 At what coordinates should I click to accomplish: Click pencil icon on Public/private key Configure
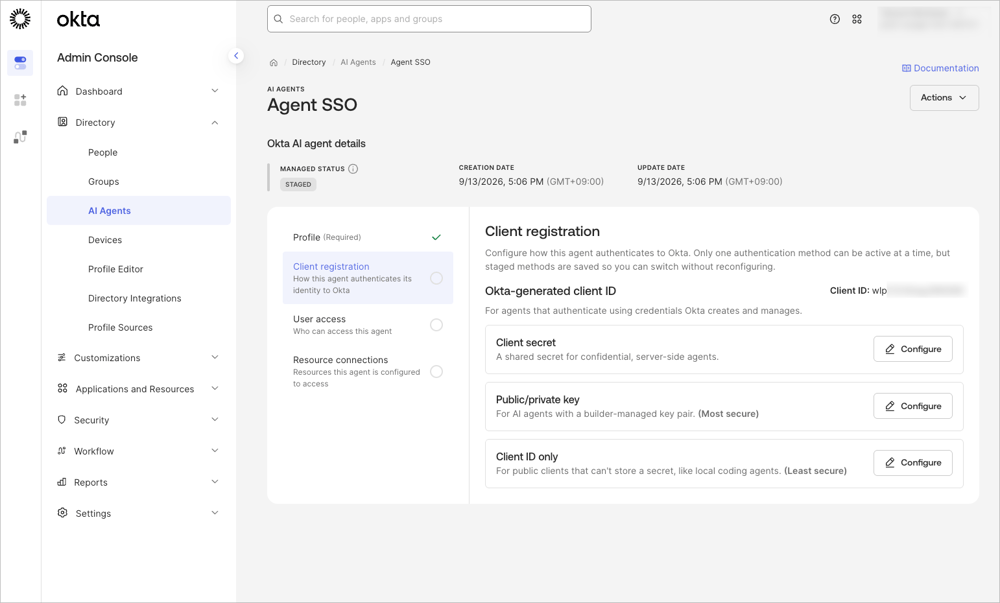[890, 406]
